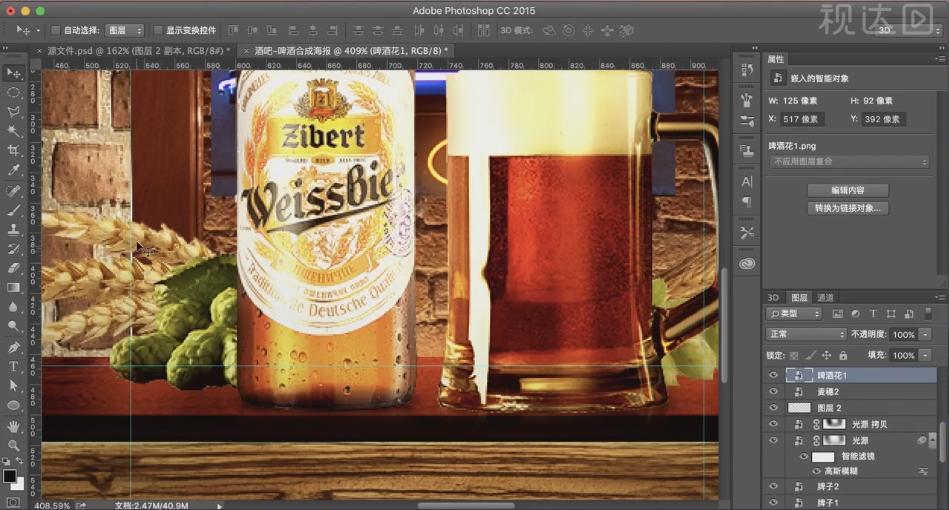Select the Type tool in the toolbar
949x510 pixels.
(x=14, y=366)
